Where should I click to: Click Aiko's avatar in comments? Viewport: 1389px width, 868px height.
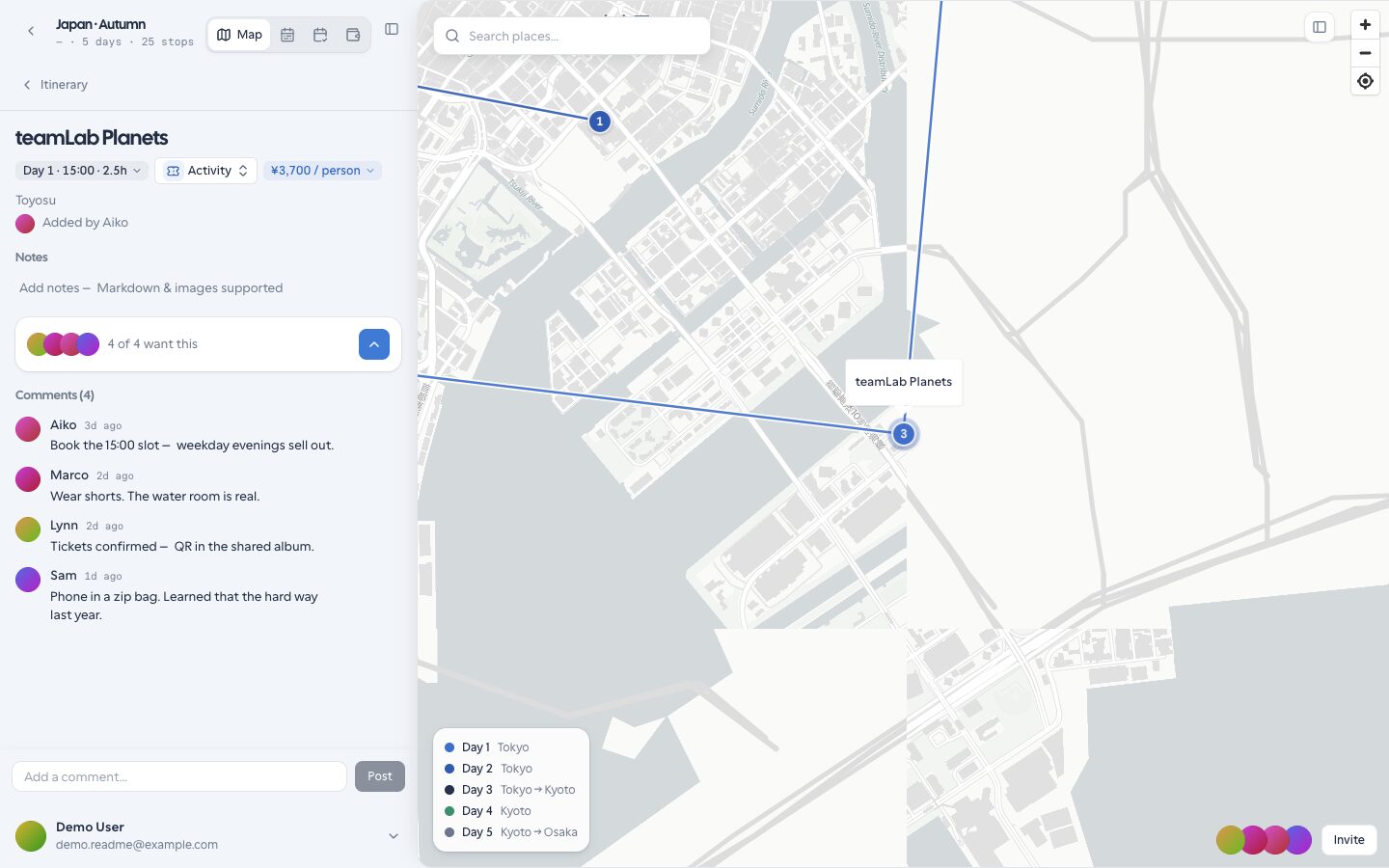(28, 429)
